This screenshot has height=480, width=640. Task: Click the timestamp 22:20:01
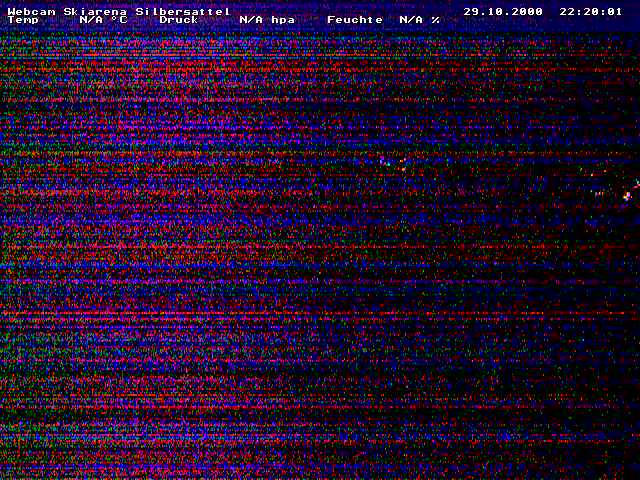coord(591,12)
